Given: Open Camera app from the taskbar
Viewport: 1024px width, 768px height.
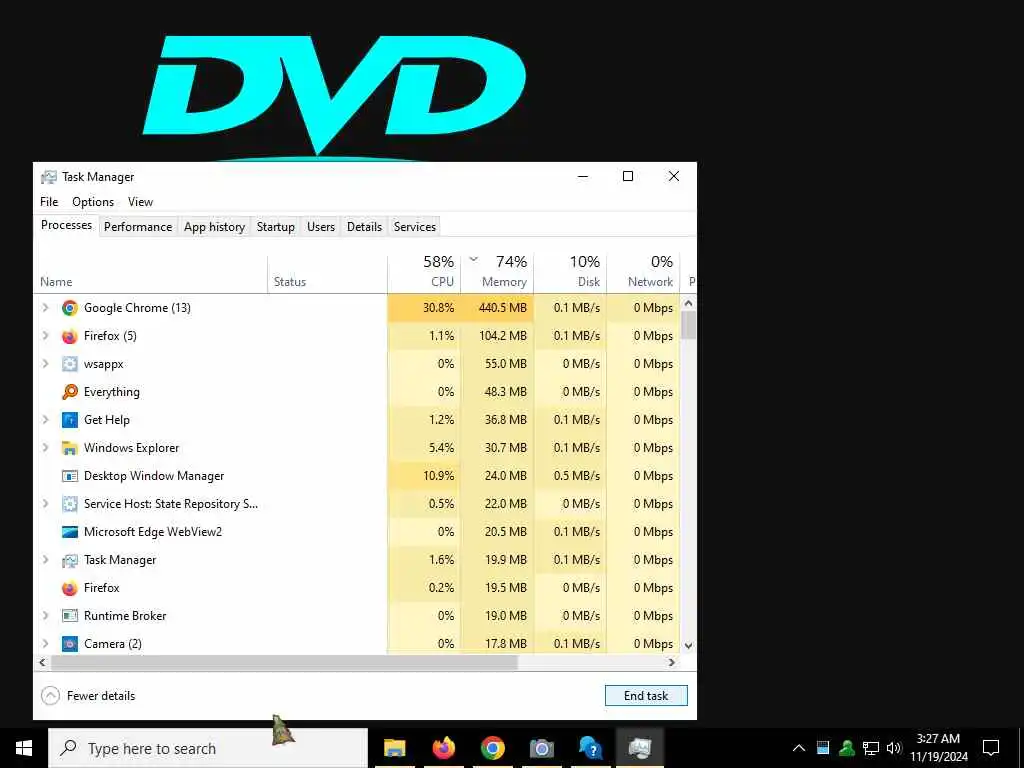Looking at the screenshot, I should coord(541,748).
